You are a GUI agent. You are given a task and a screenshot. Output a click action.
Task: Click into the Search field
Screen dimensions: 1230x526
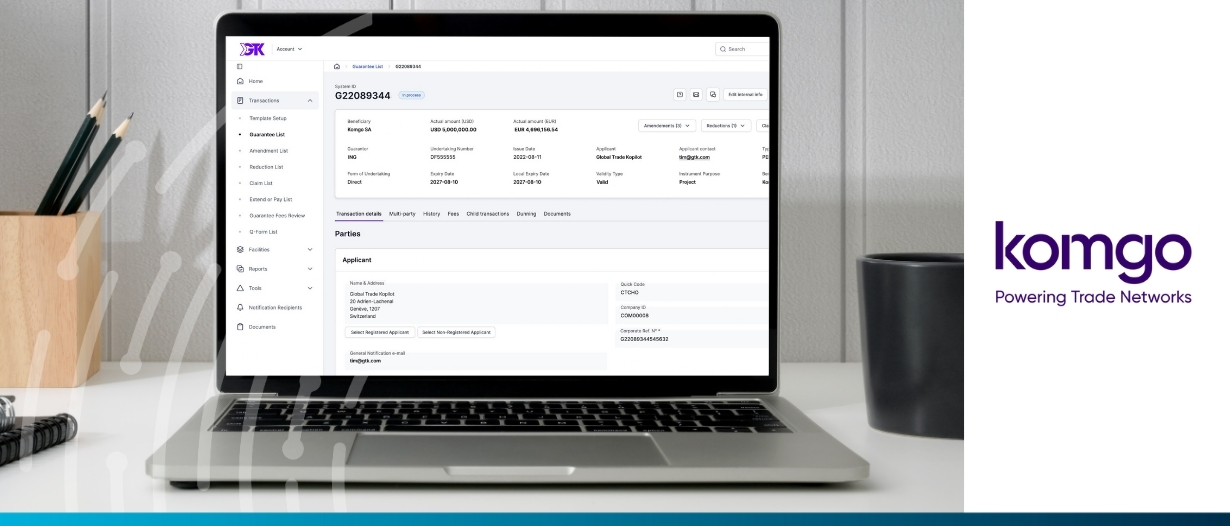tap(742, 49)
